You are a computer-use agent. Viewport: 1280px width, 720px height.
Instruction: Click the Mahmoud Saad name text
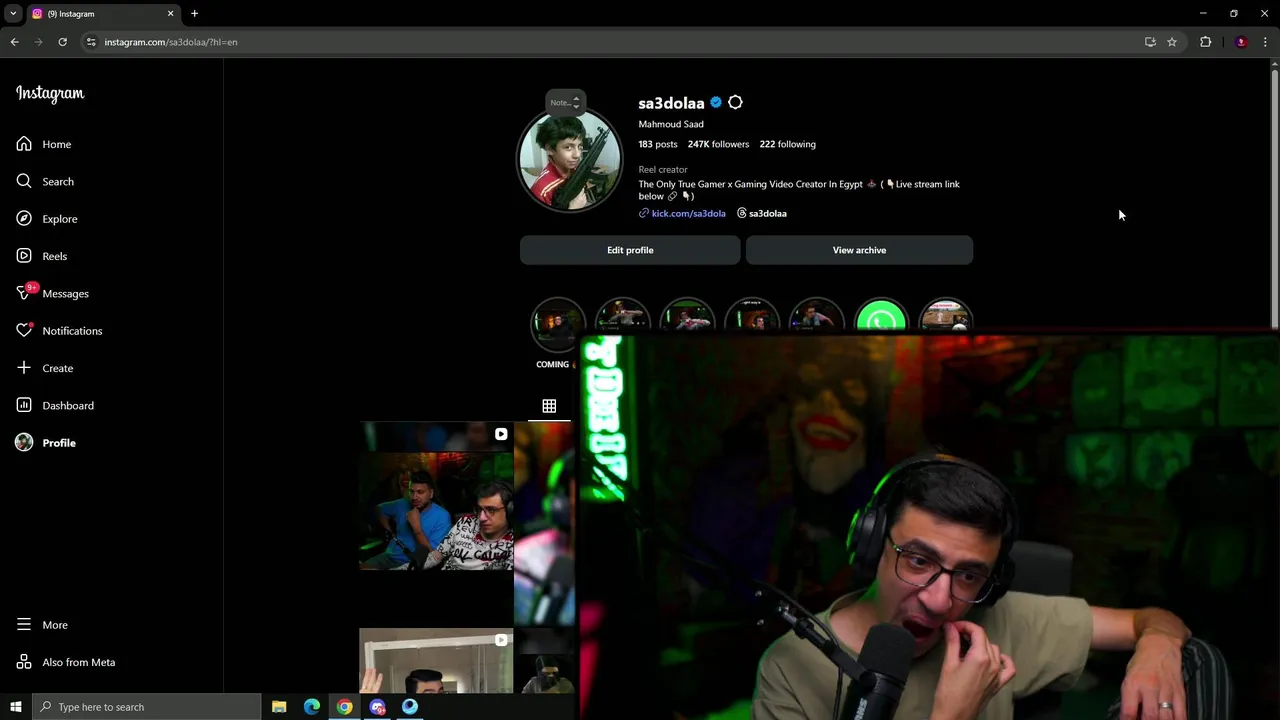[x=671, y=124]
